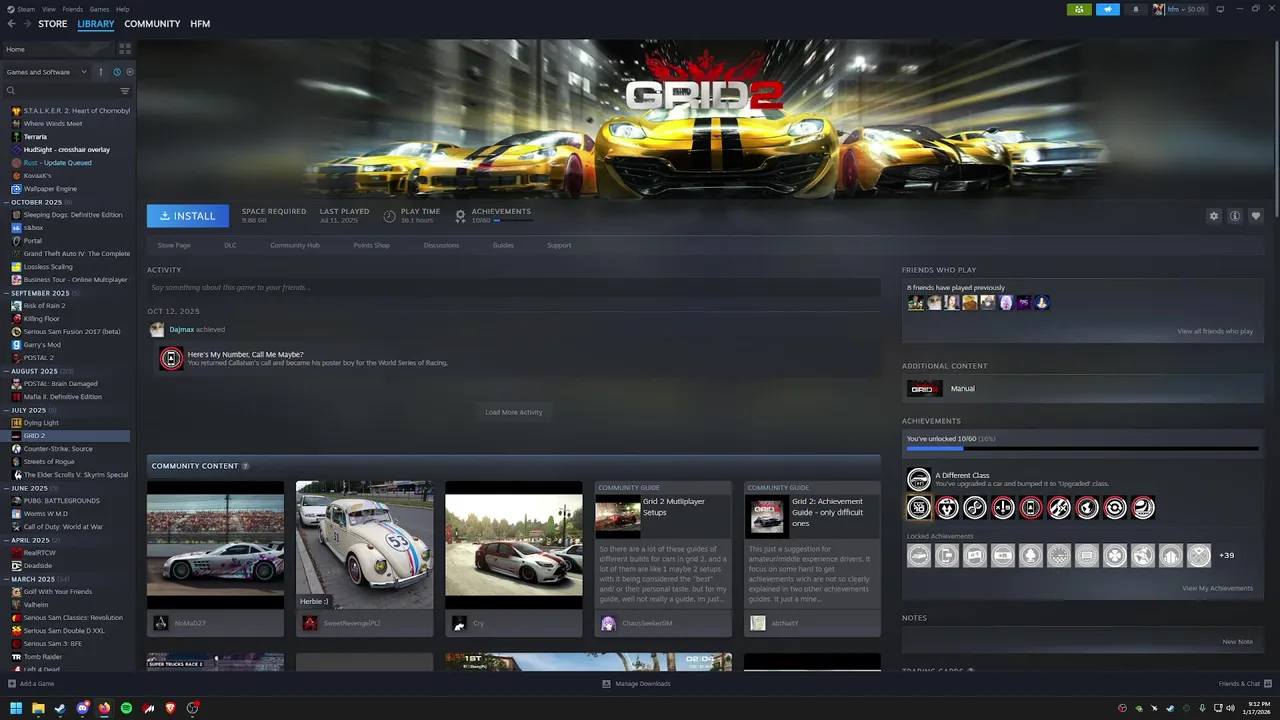The image size is (1280, 720).
Task: Click the achievements unlocked progress bar
Action: pyautogui.click(x=1082, y=449)
